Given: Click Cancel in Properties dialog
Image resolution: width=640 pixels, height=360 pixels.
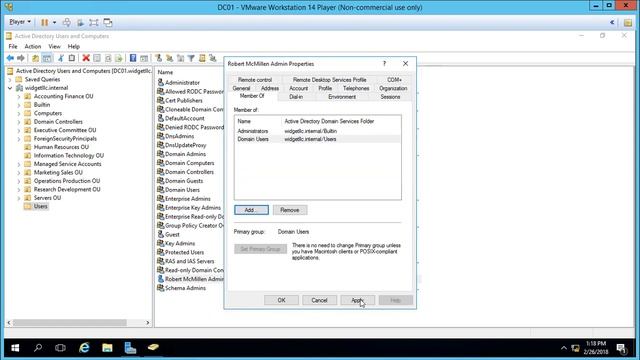Looking at the screenshot, I should pyautogui.click(x=319, y=300).
